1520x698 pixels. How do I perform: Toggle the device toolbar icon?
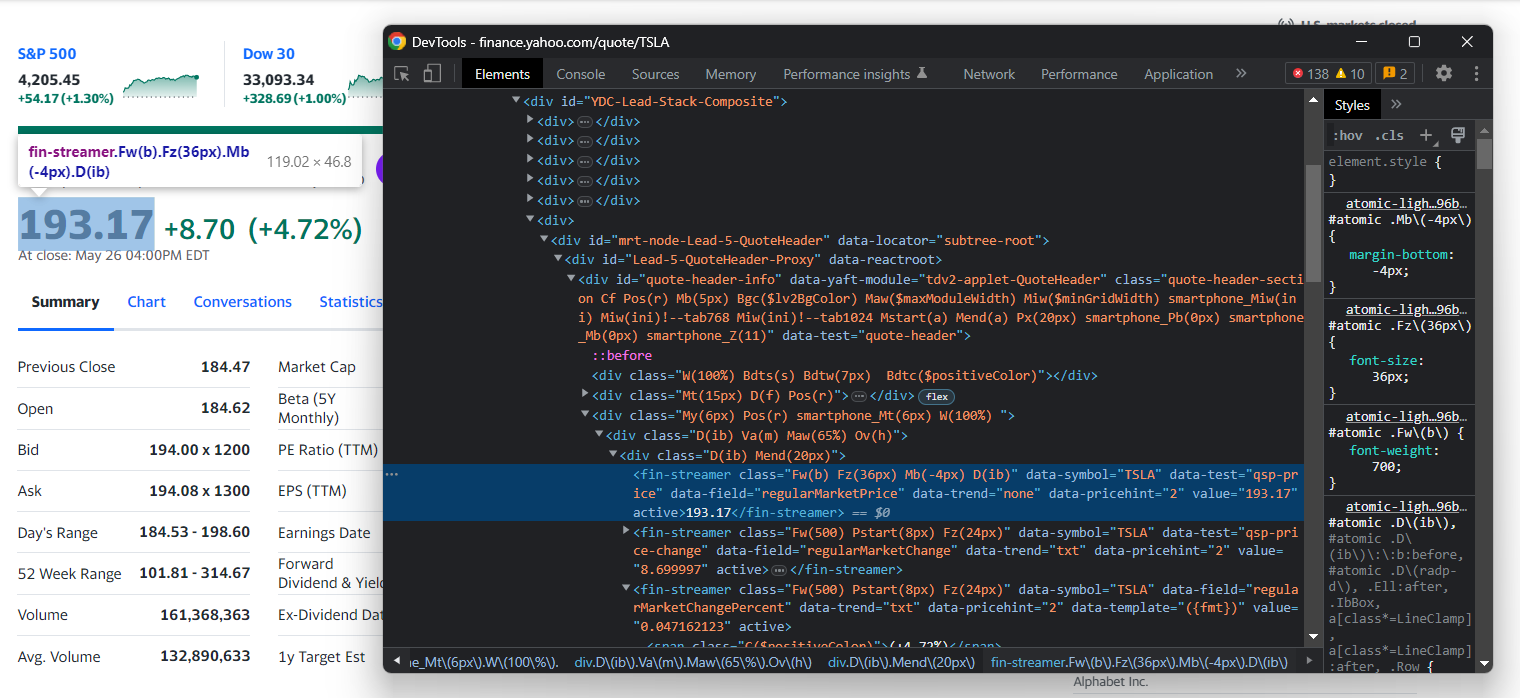(x=432, y=74)
